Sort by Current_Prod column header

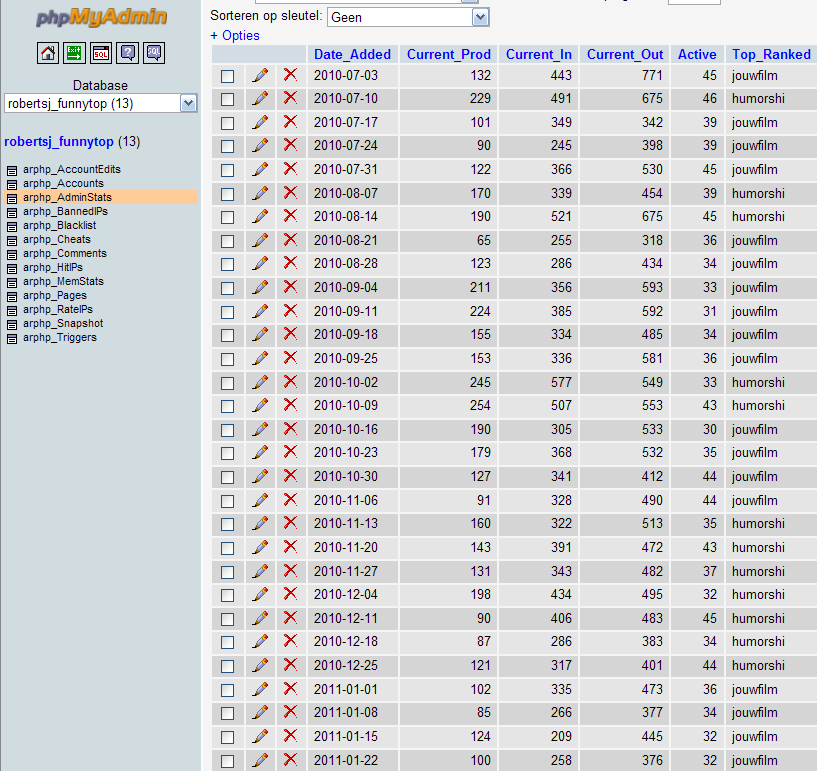pos(449,54)
